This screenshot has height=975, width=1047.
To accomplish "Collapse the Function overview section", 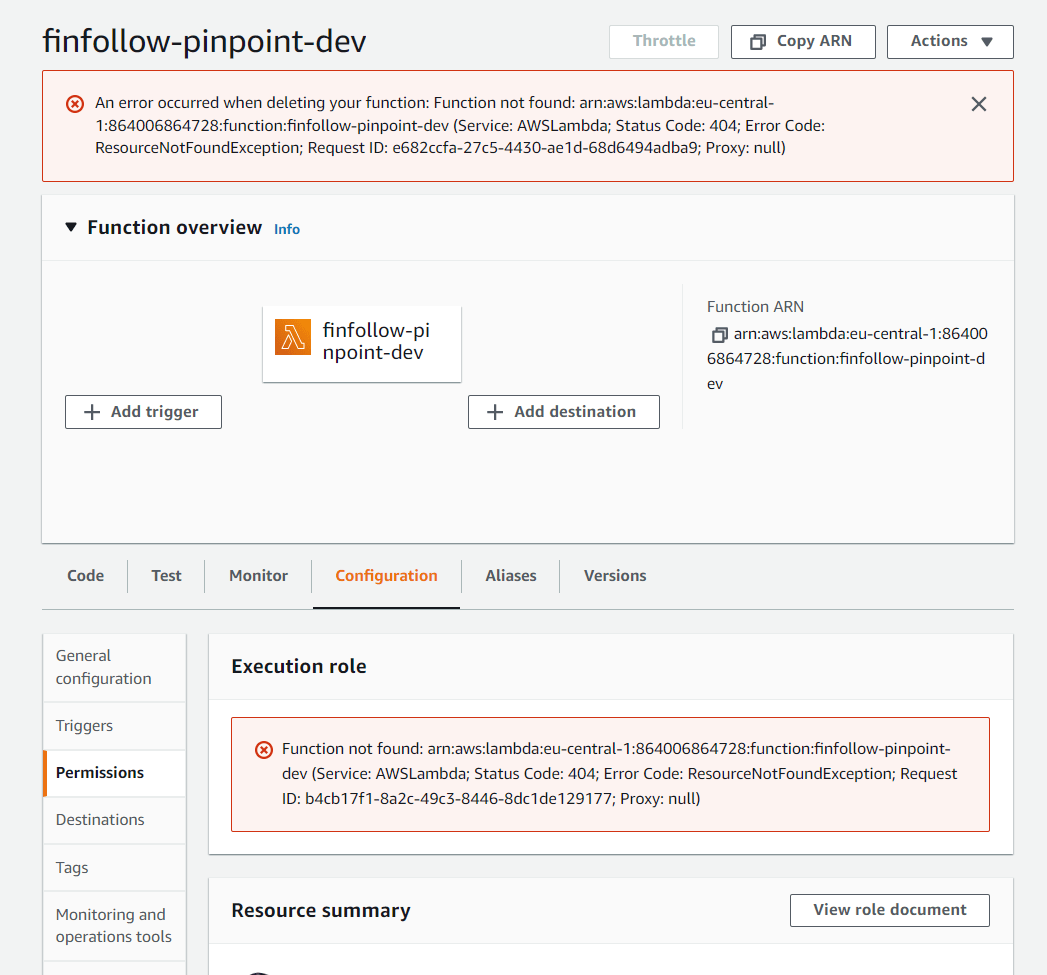I will [x=70, y=227].
